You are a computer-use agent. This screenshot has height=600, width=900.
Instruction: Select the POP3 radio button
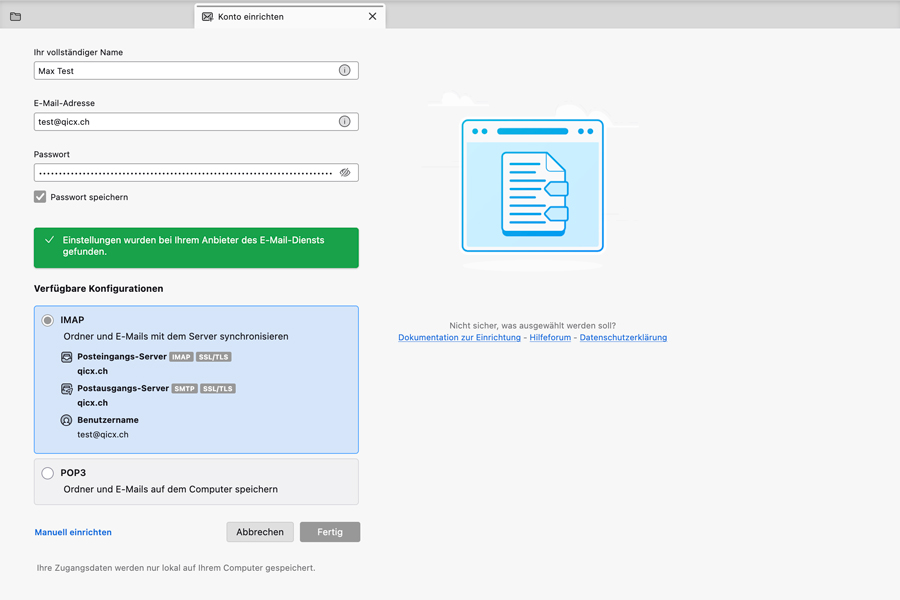point(47,473)
